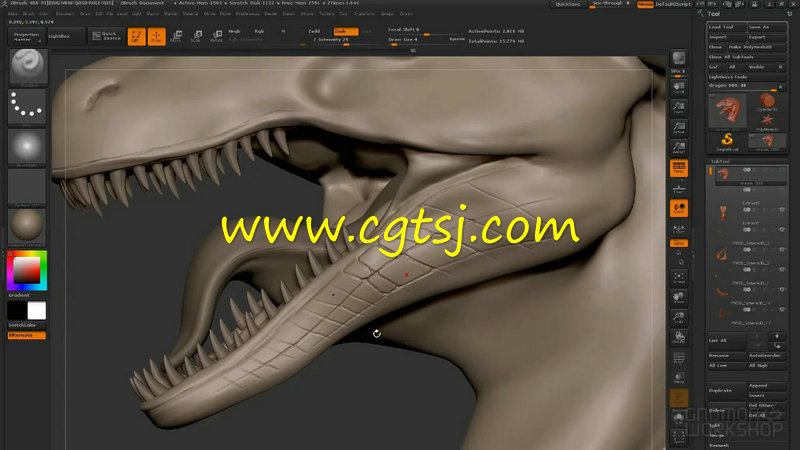Pick a color in the color picker
Image resolution: width=800 pixels, height=450 pixels.
pos(27,270)
